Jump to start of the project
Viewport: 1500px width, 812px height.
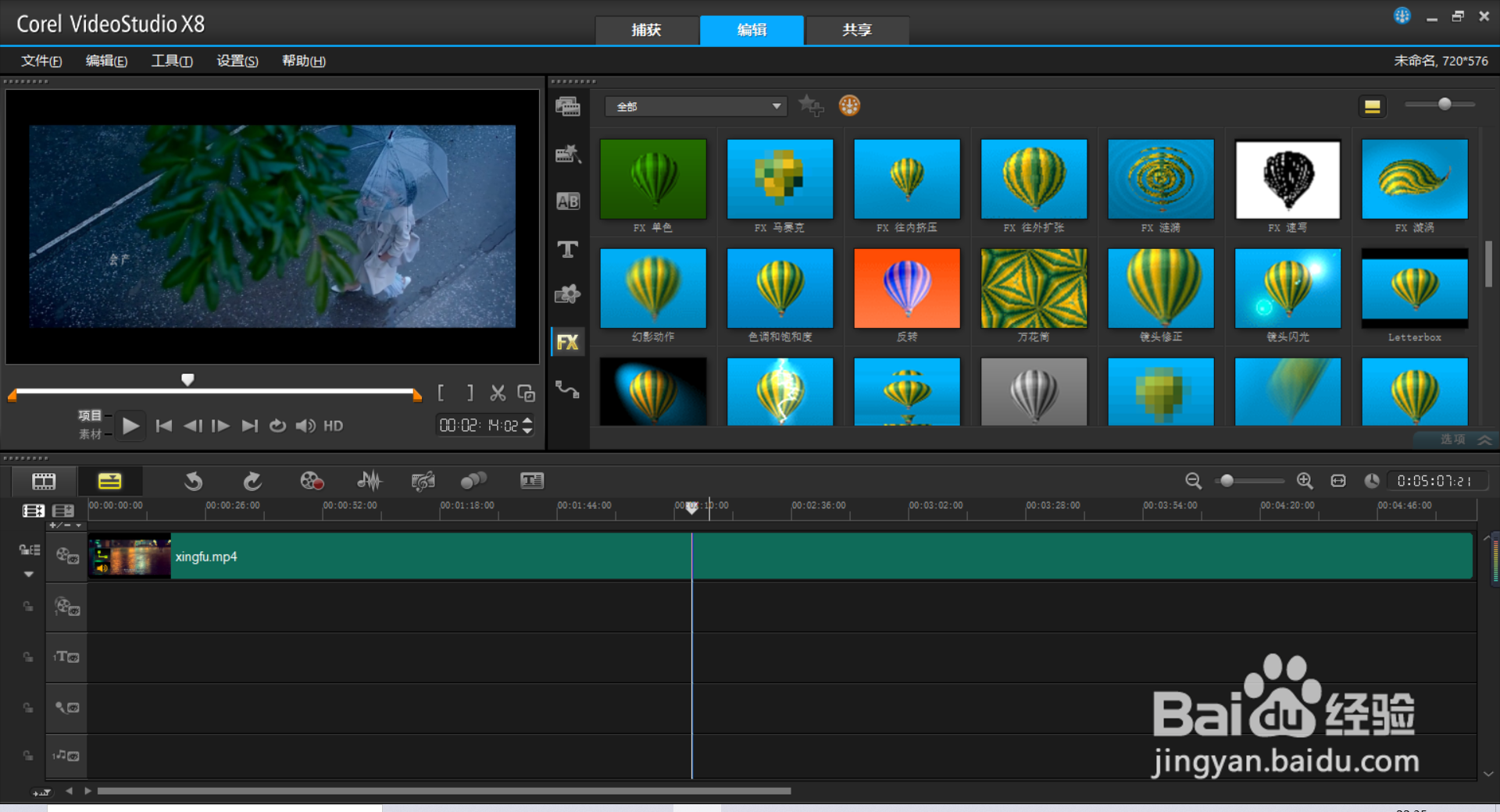[x=163, y=426]
